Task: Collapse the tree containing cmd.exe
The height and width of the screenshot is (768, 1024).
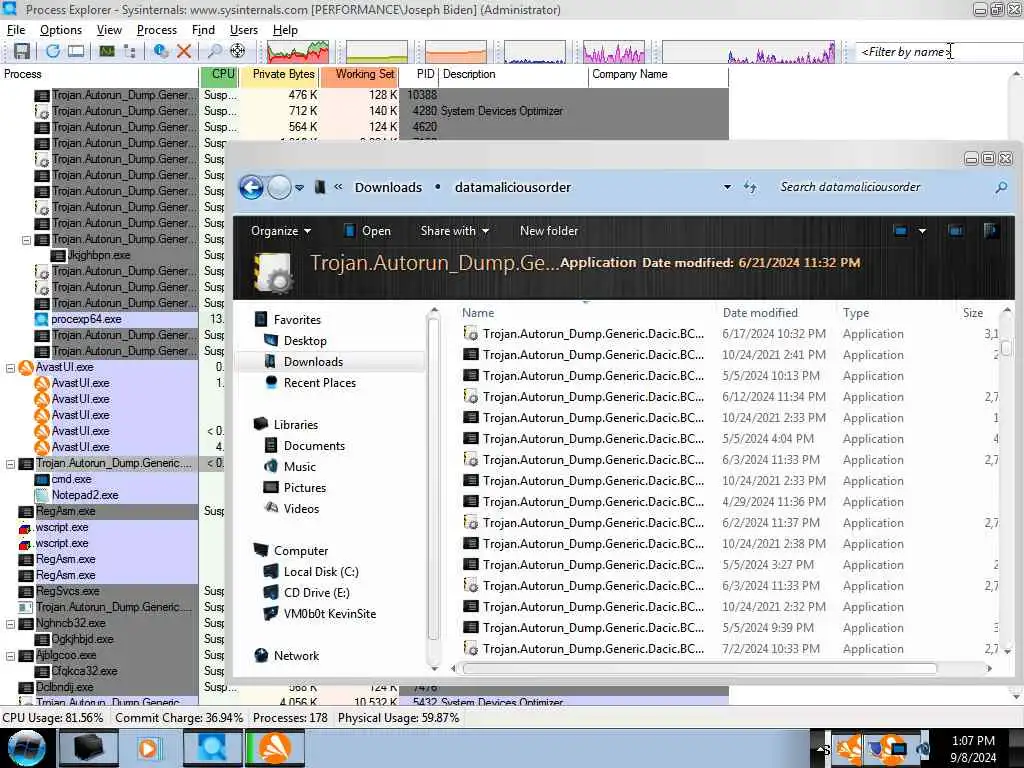Action: 10,464
